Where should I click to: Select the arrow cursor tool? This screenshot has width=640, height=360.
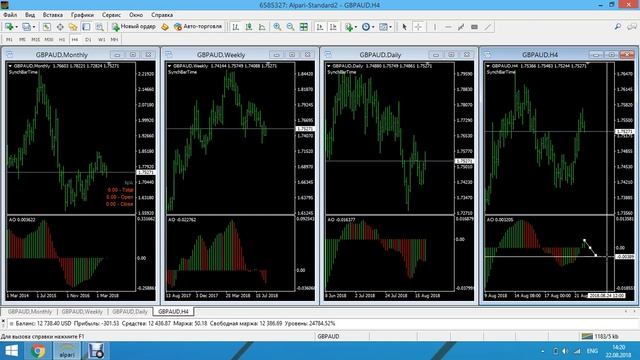[x=404, y=27]
